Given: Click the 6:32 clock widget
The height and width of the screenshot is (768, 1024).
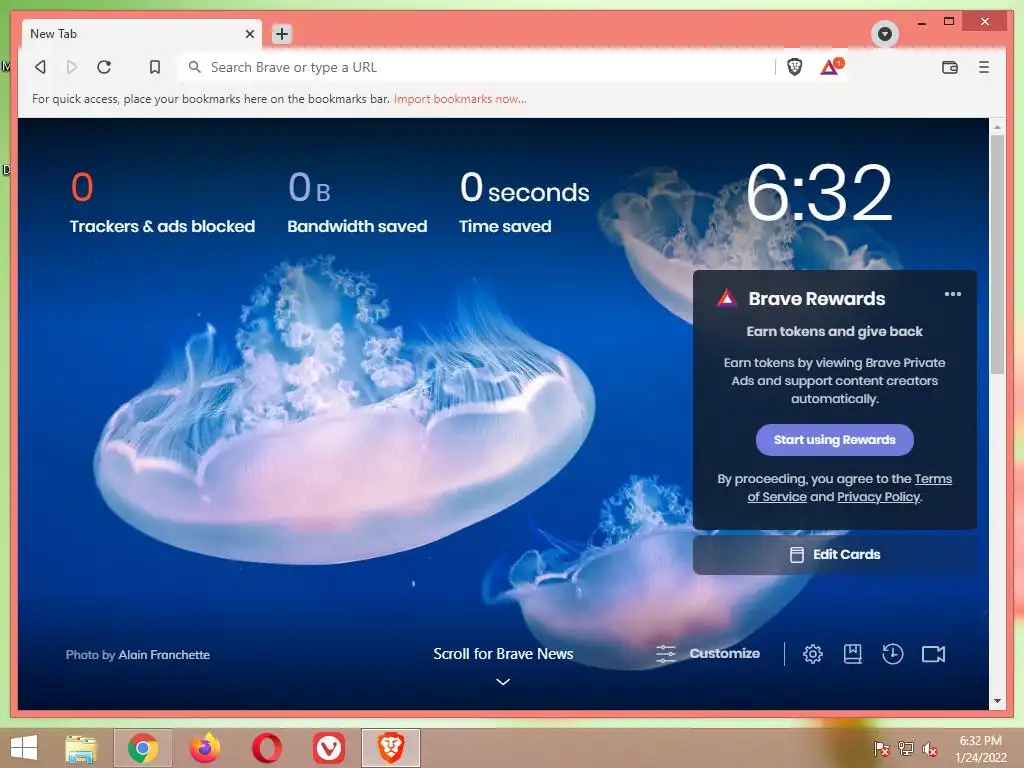Looking at the screenshot, I should (819, 193).
